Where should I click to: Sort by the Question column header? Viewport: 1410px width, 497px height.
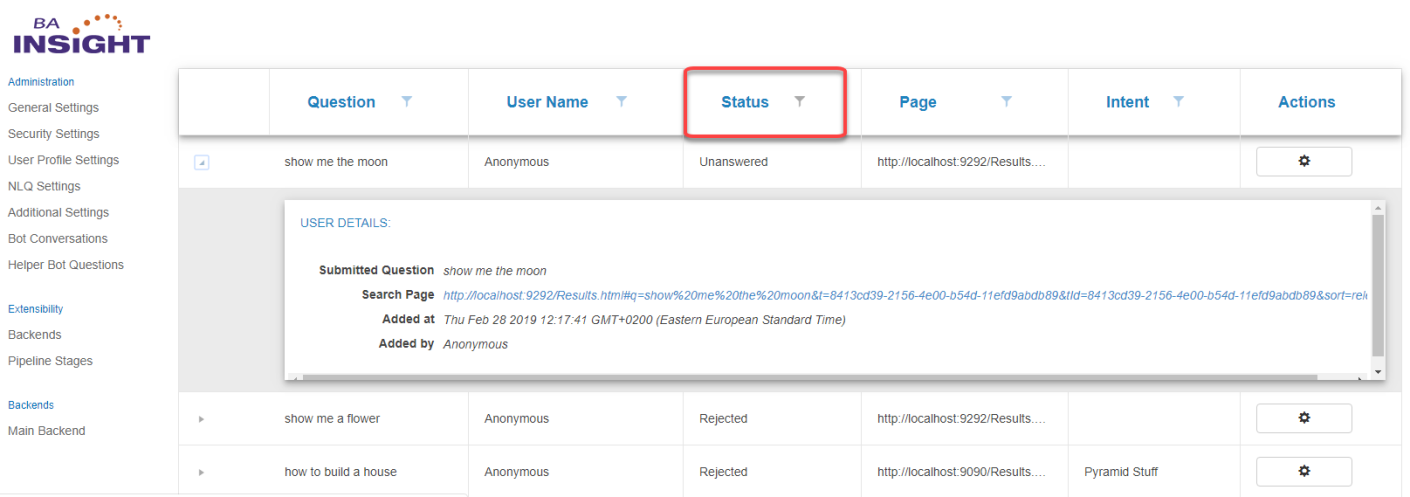[x=341, y=102]
